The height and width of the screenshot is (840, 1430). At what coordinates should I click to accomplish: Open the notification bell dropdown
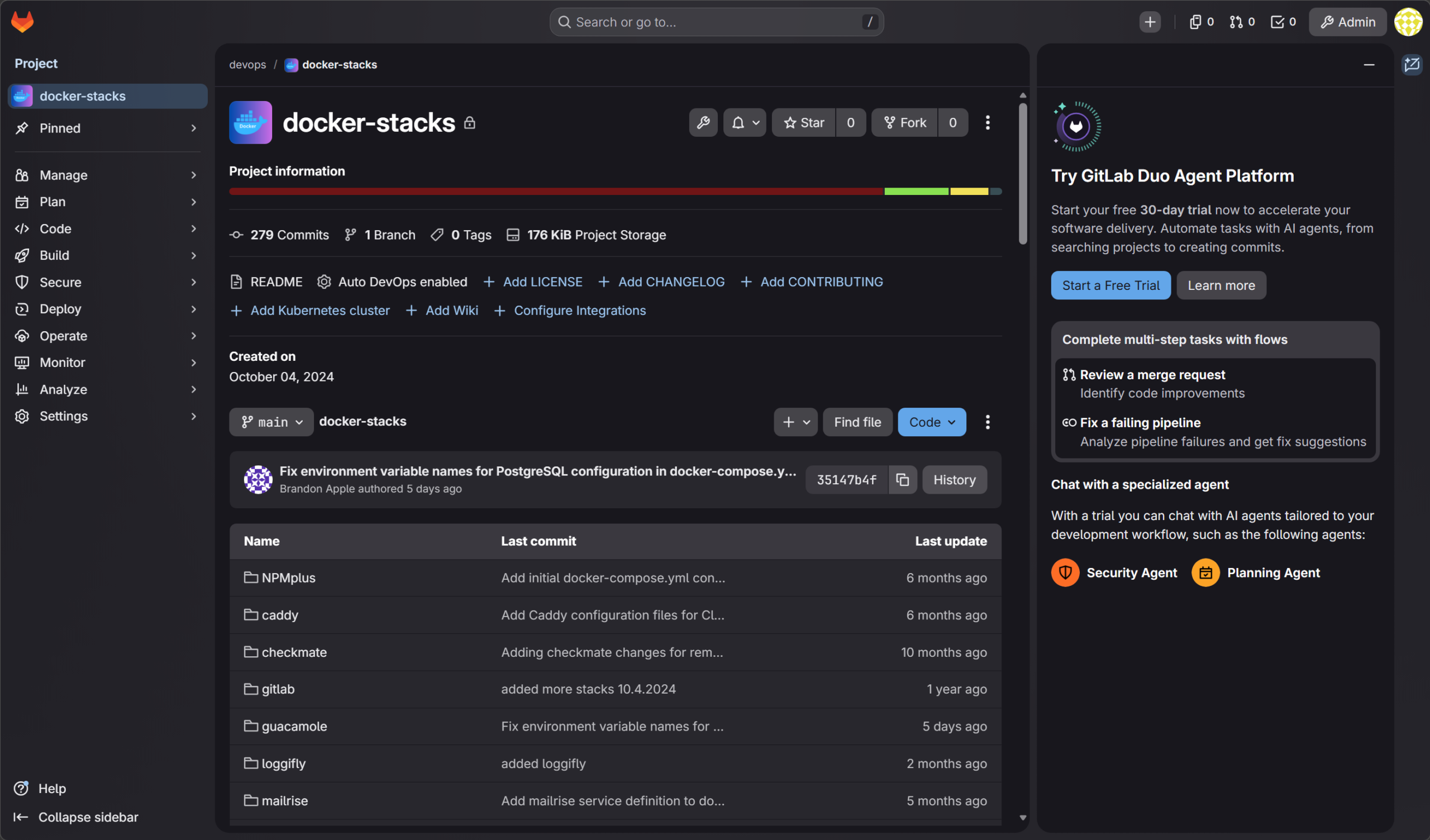click(745, 123)
